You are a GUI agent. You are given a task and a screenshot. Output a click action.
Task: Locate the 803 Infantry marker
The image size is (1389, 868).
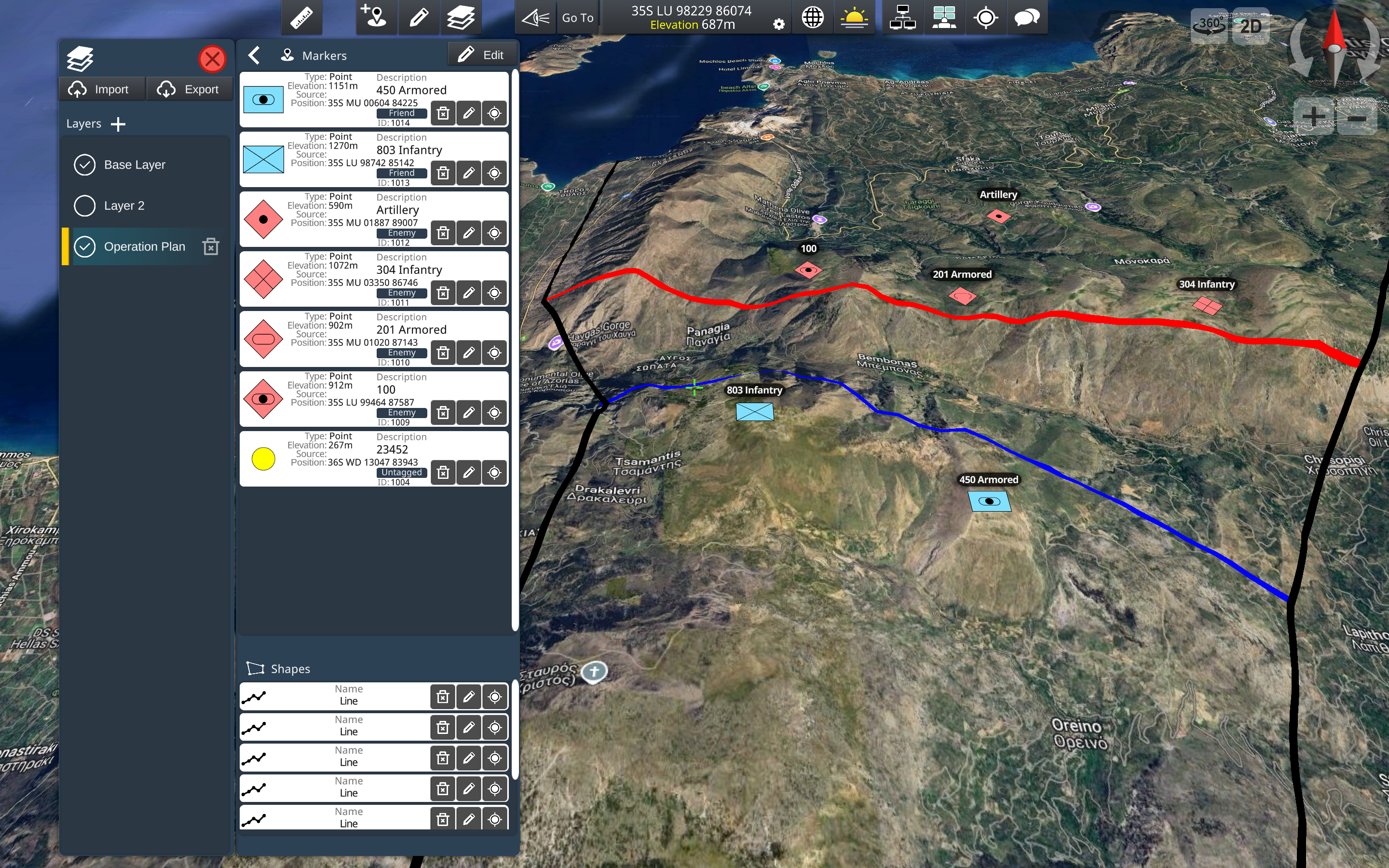[x=494, y=174]
